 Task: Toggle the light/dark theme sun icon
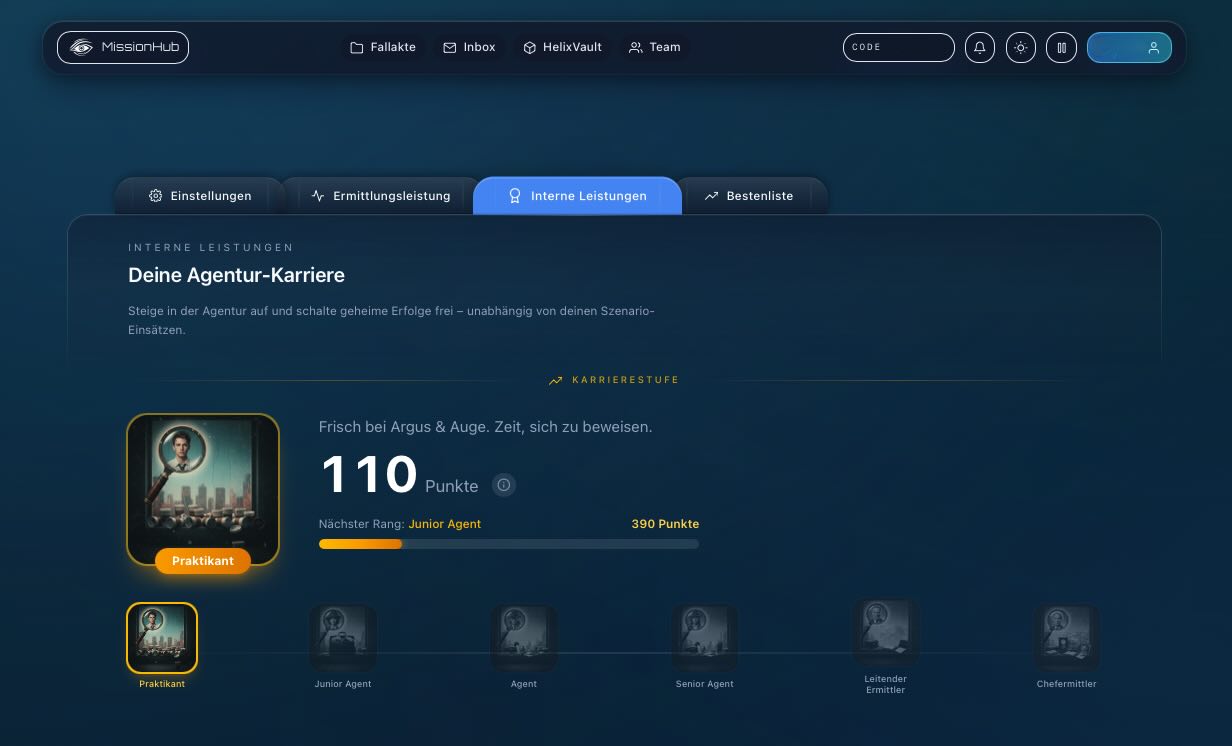pyautogui.click(x=1020, y=48)
